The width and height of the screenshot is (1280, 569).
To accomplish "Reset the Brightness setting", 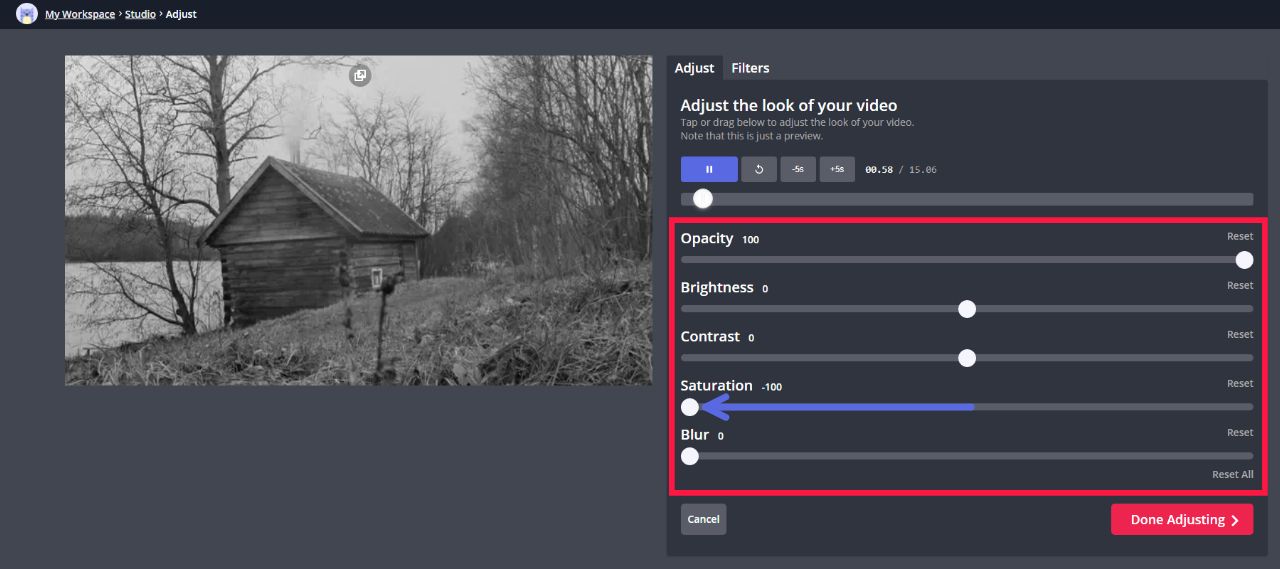I will click(1240, 286).
